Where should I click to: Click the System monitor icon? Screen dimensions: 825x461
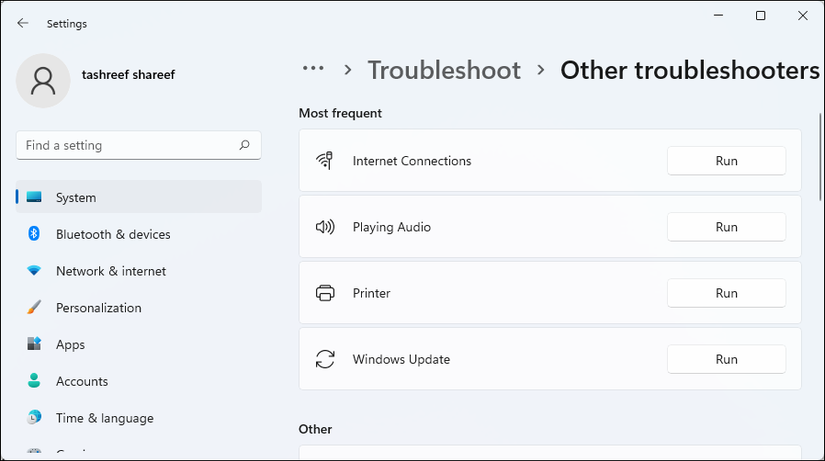point(34,197)
